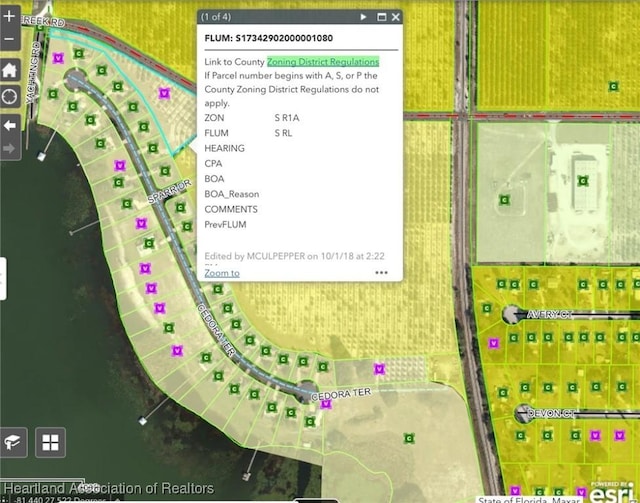Click the BOA_Reason field label

[x=232, y=194]
